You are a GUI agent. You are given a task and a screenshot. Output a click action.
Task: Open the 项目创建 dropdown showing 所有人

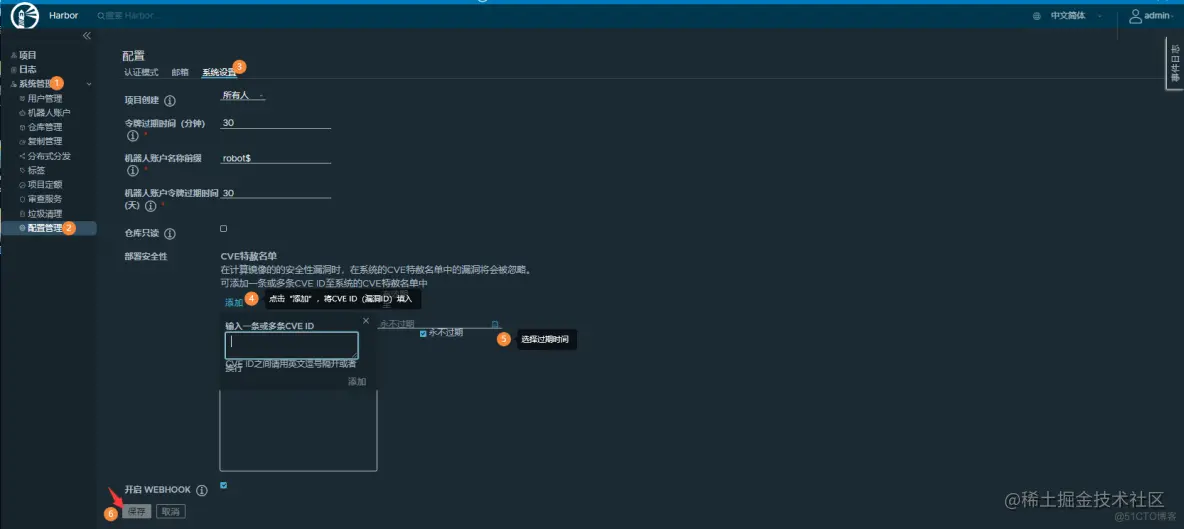tap(242, 96)
